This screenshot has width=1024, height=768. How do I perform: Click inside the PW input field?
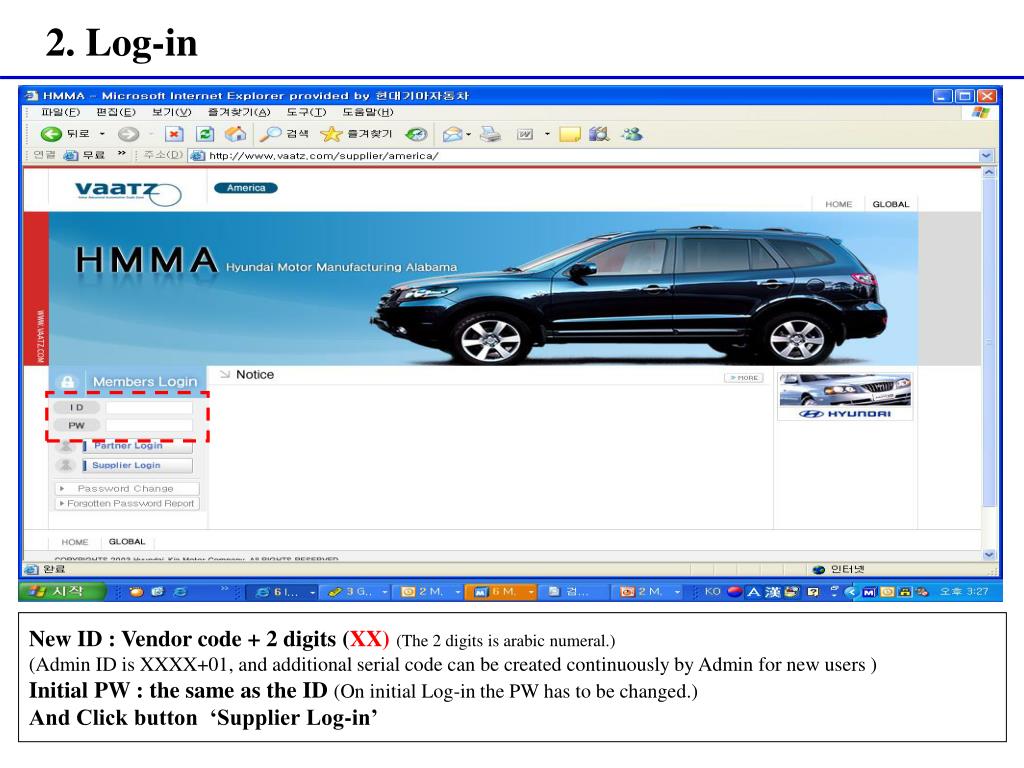click(x=150, y=425)
